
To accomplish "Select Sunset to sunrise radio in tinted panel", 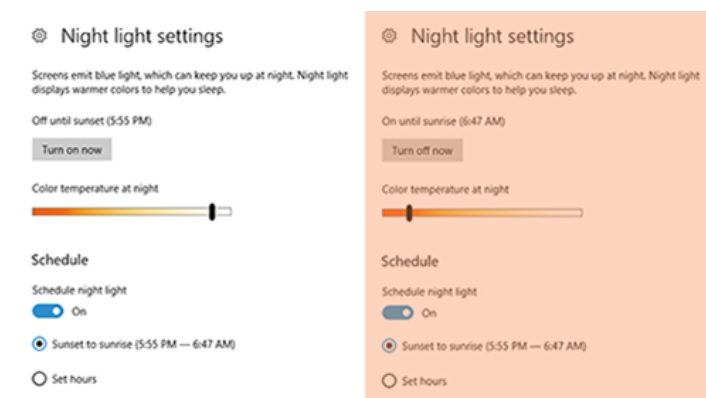I will pos(389,346).
